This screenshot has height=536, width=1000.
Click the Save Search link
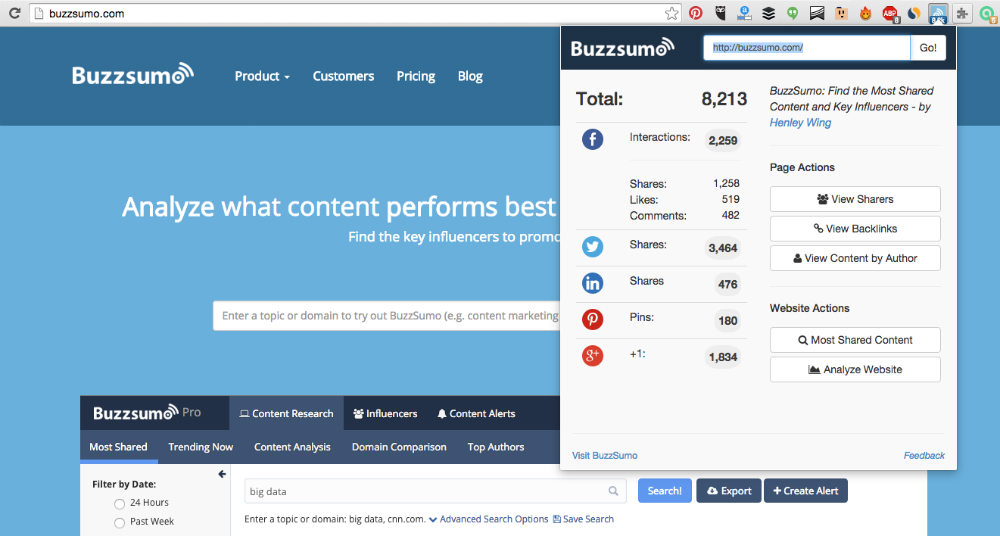tap(583, 519)
